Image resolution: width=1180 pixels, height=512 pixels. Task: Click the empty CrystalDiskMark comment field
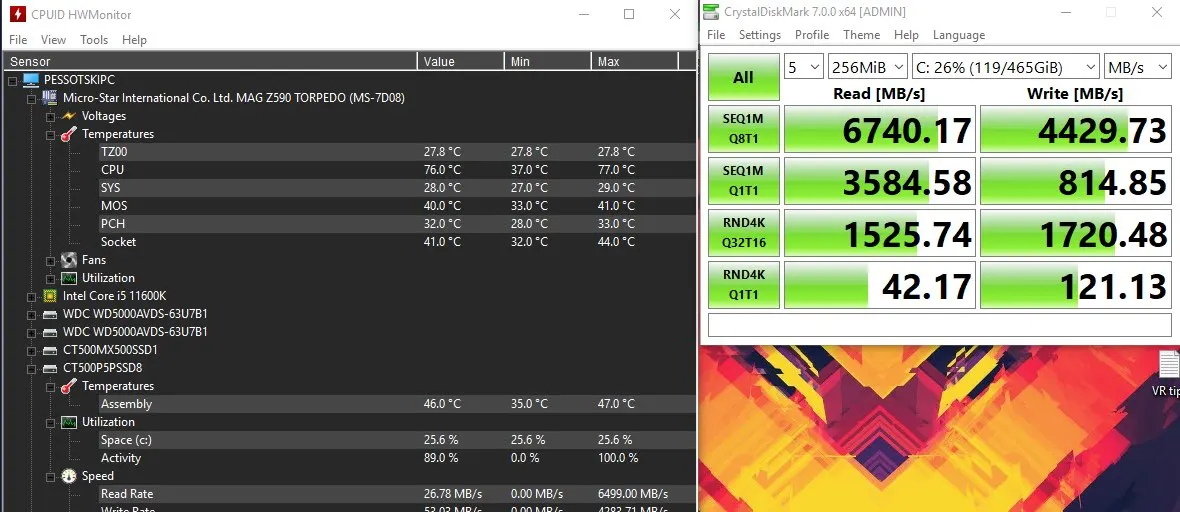940,325
